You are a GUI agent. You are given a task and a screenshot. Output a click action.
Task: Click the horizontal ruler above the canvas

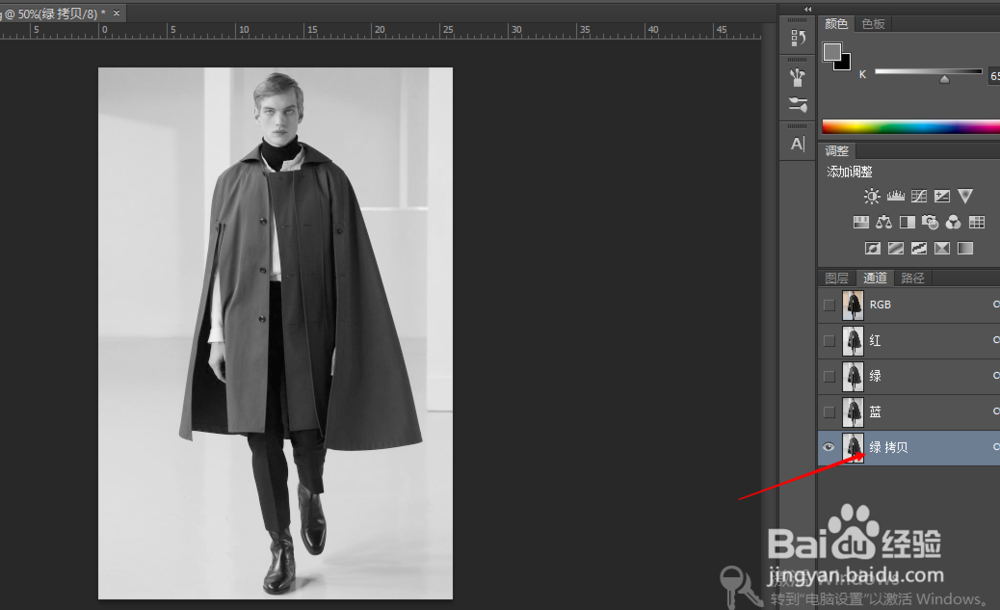coord(380,31)
